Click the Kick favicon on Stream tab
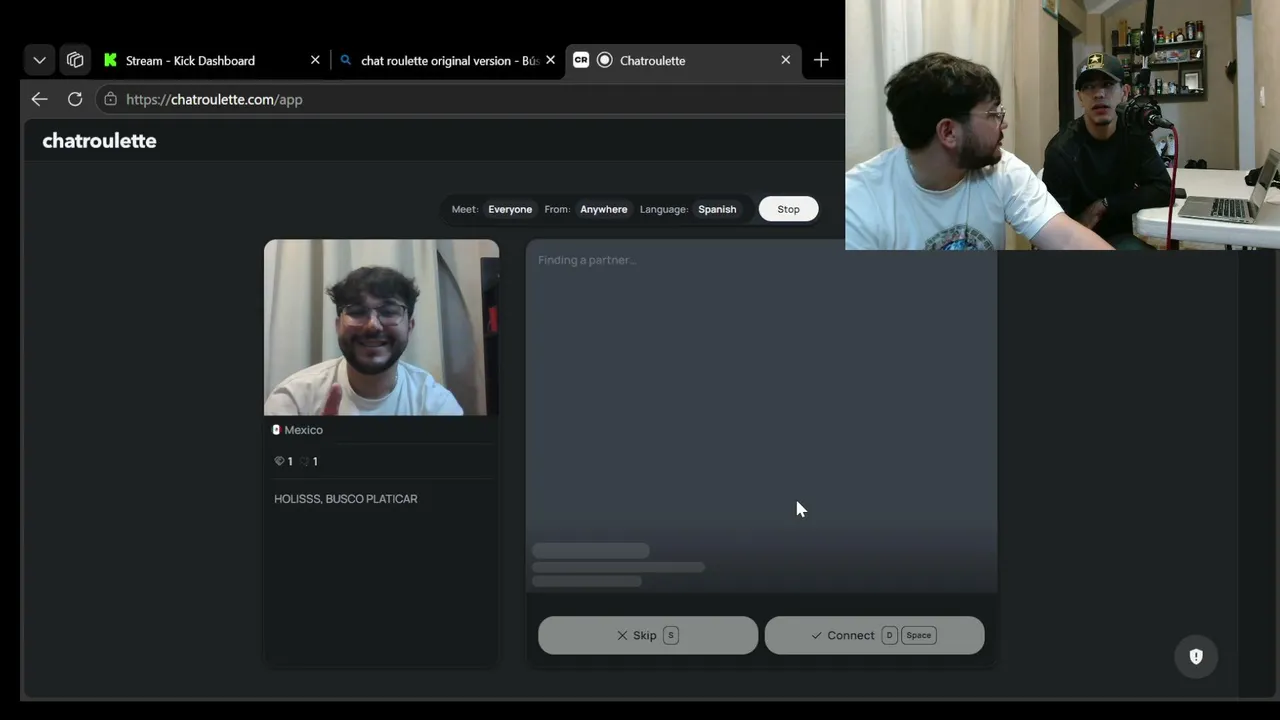 click(x=110, y=60)
